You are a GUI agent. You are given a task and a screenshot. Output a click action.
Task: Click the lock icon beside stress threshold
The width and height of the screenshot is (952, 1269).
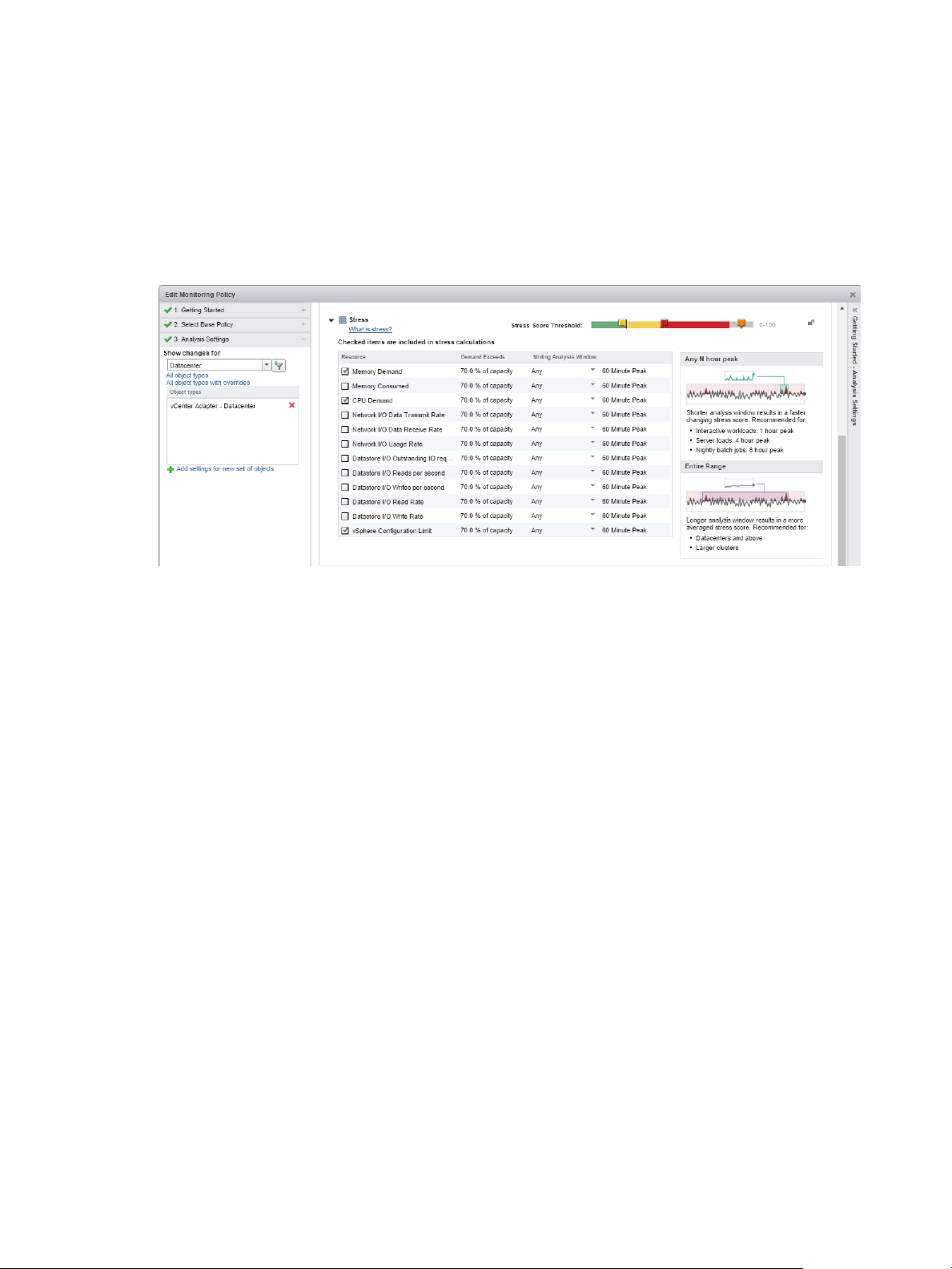point(811,323)
